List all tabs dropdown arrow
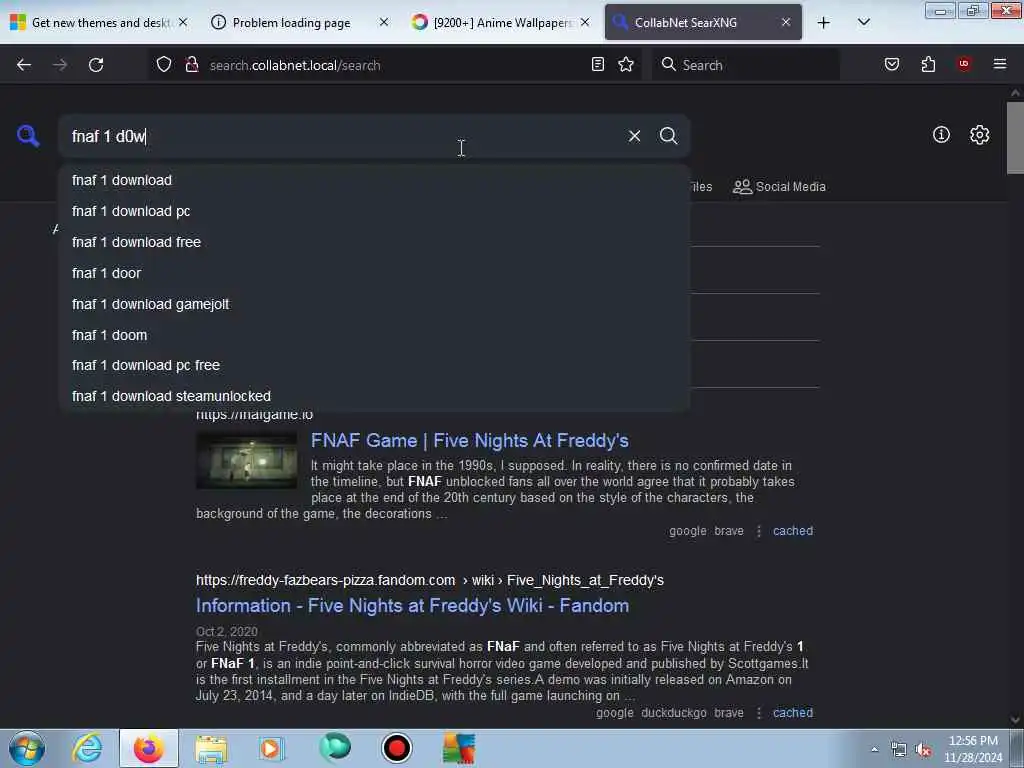This screenshot has width=1024, height=768. [863, 22]
